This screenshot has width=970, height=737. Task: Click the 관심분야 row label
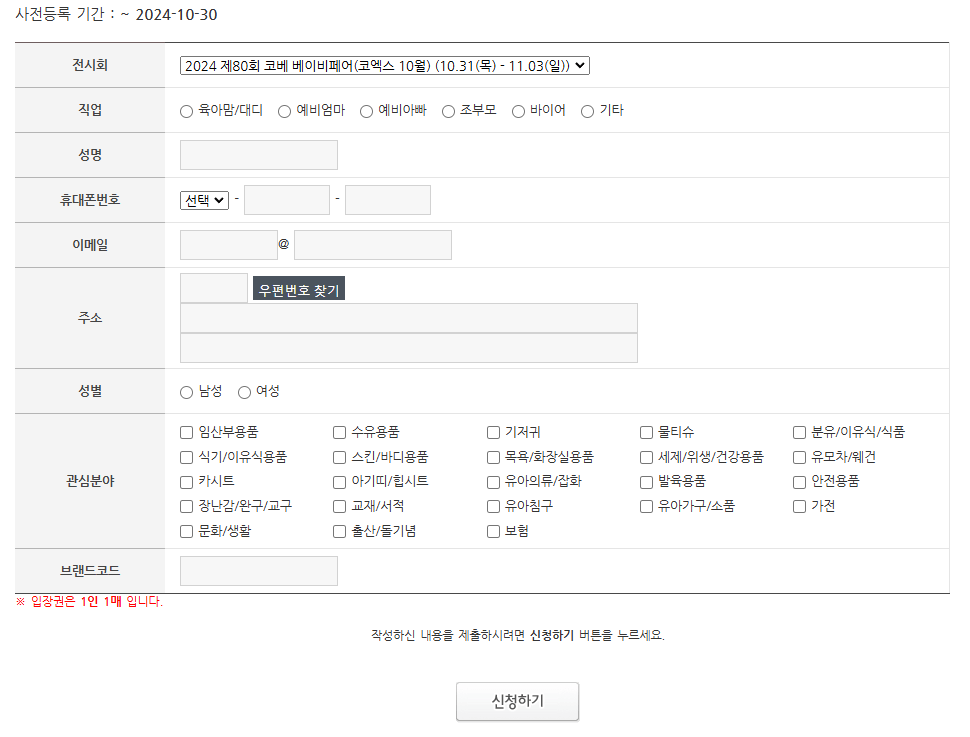click(x=90, y=481)
